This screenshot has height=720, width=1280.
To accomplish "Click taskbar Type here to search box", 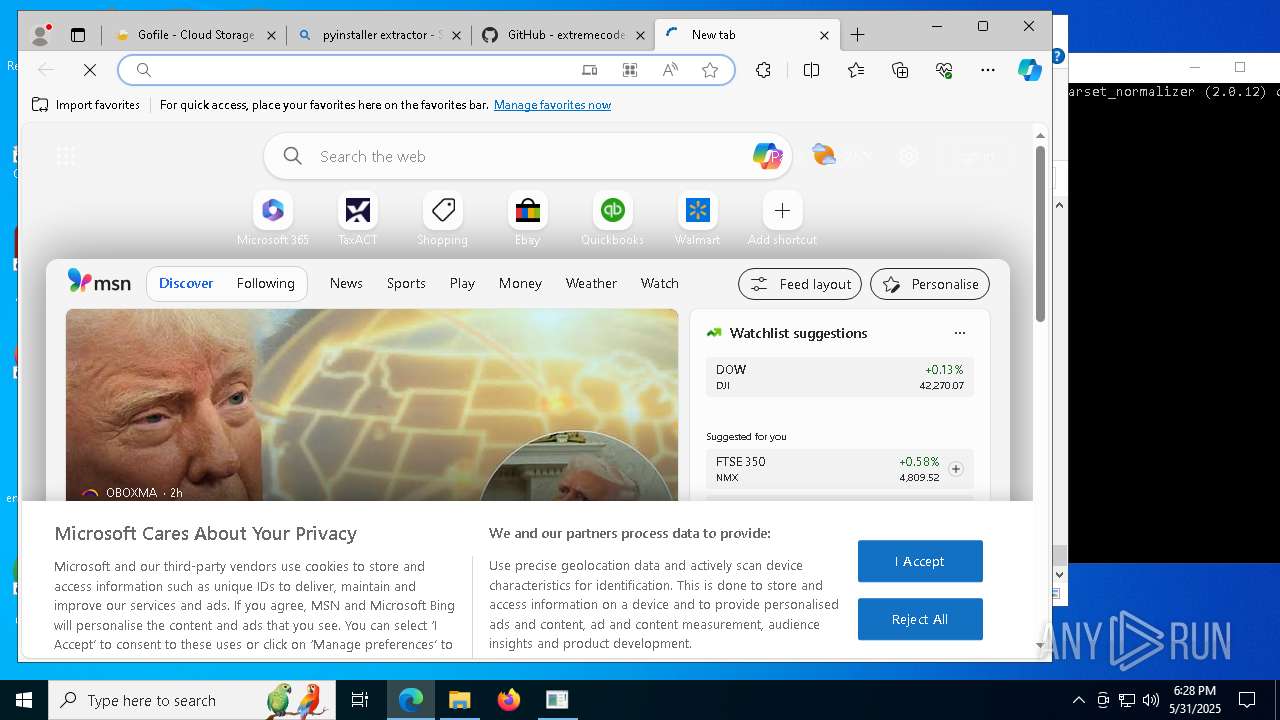I will point(192,700).
